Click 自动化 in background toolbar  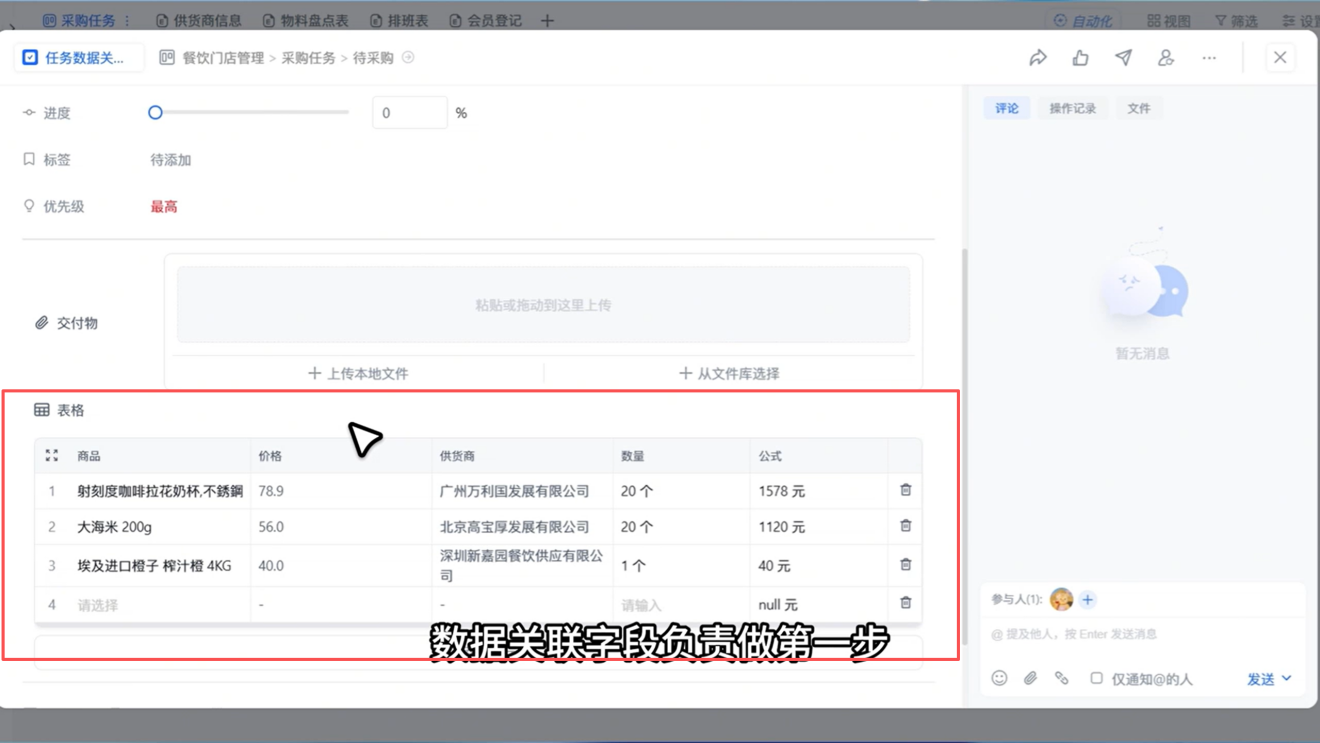(1083, 21)
